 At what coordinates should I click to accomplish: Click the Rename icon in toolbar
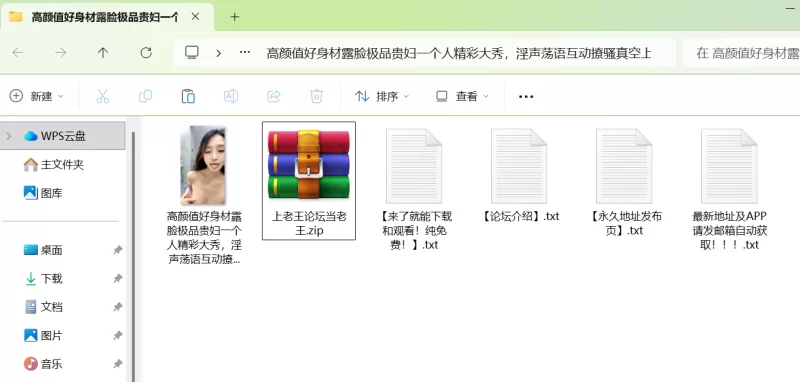point(231,96)
